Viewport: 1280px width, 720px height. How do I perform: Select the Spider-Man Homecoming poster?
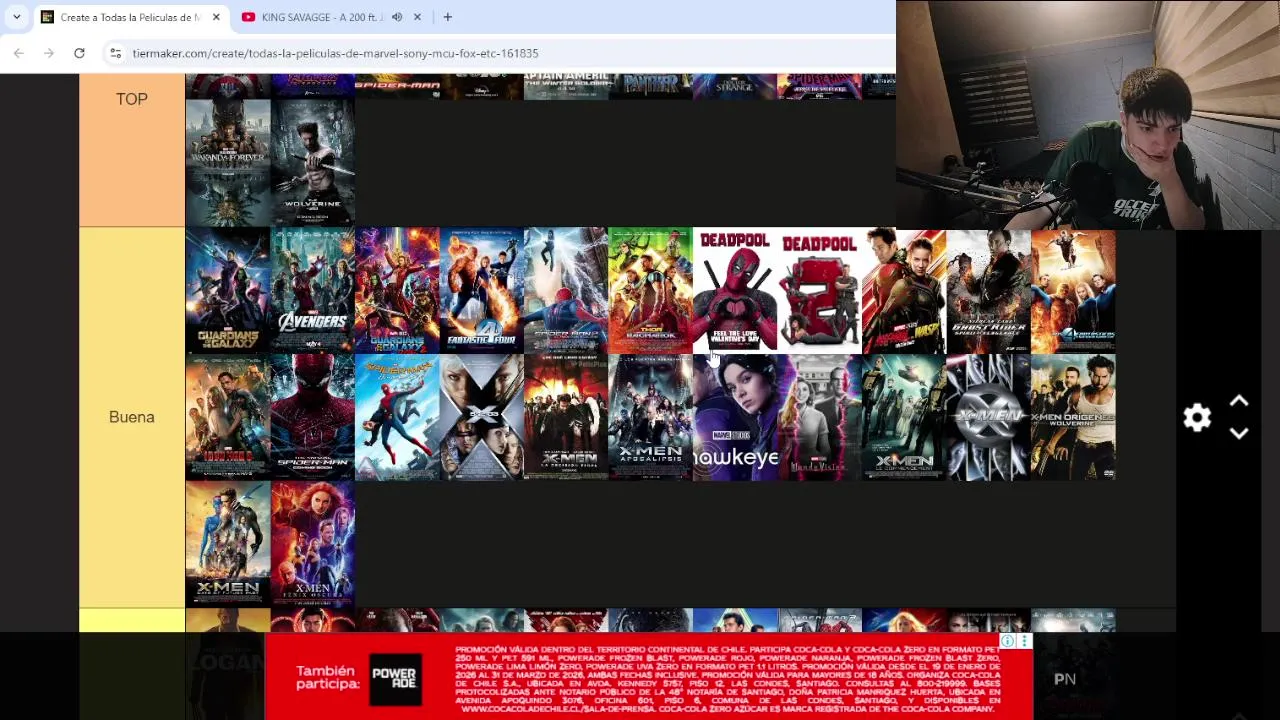[397, 418]
